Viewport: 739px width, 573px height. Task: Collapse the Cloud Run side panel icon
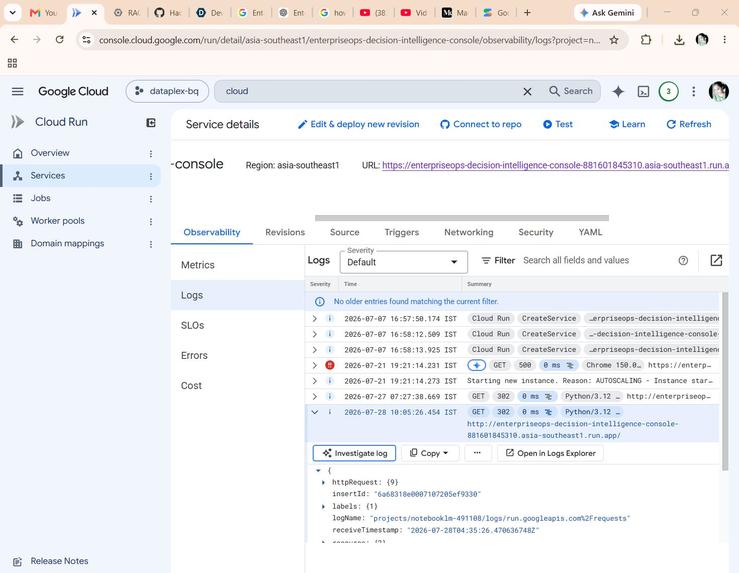(151, 123)
